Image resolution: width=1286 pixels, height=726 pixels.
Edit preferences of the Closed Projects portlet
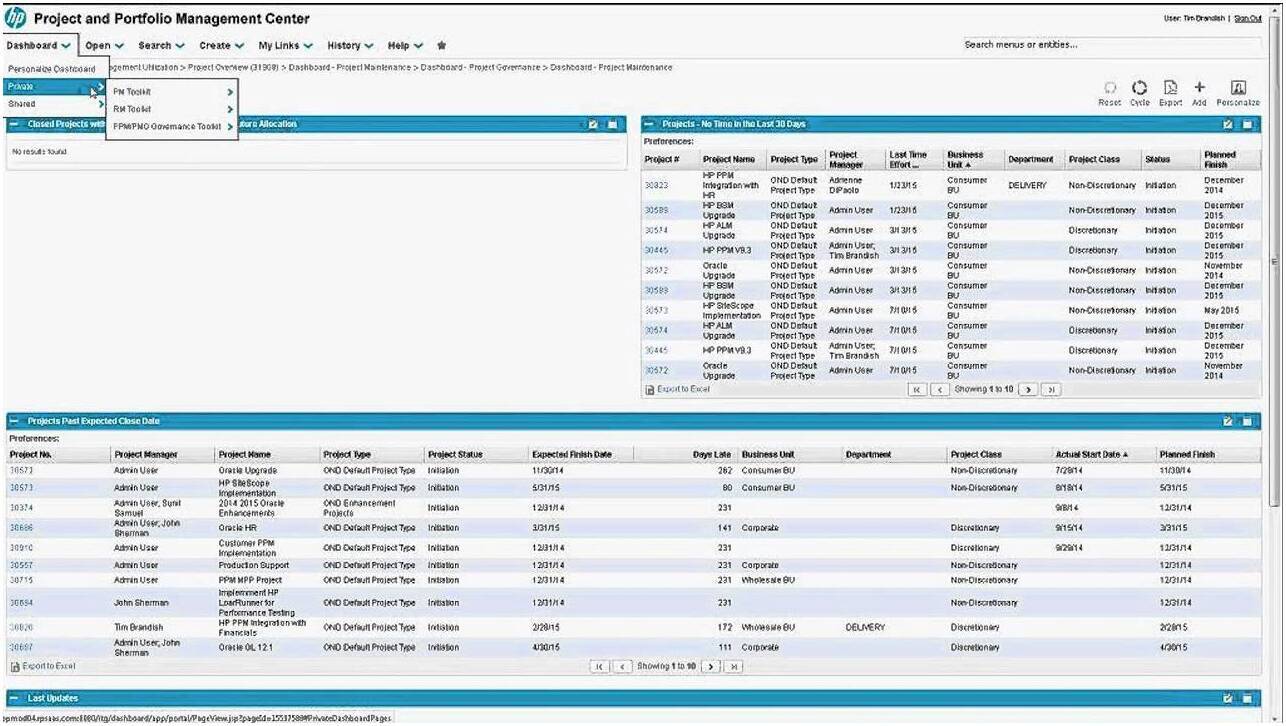pos(593,124)
